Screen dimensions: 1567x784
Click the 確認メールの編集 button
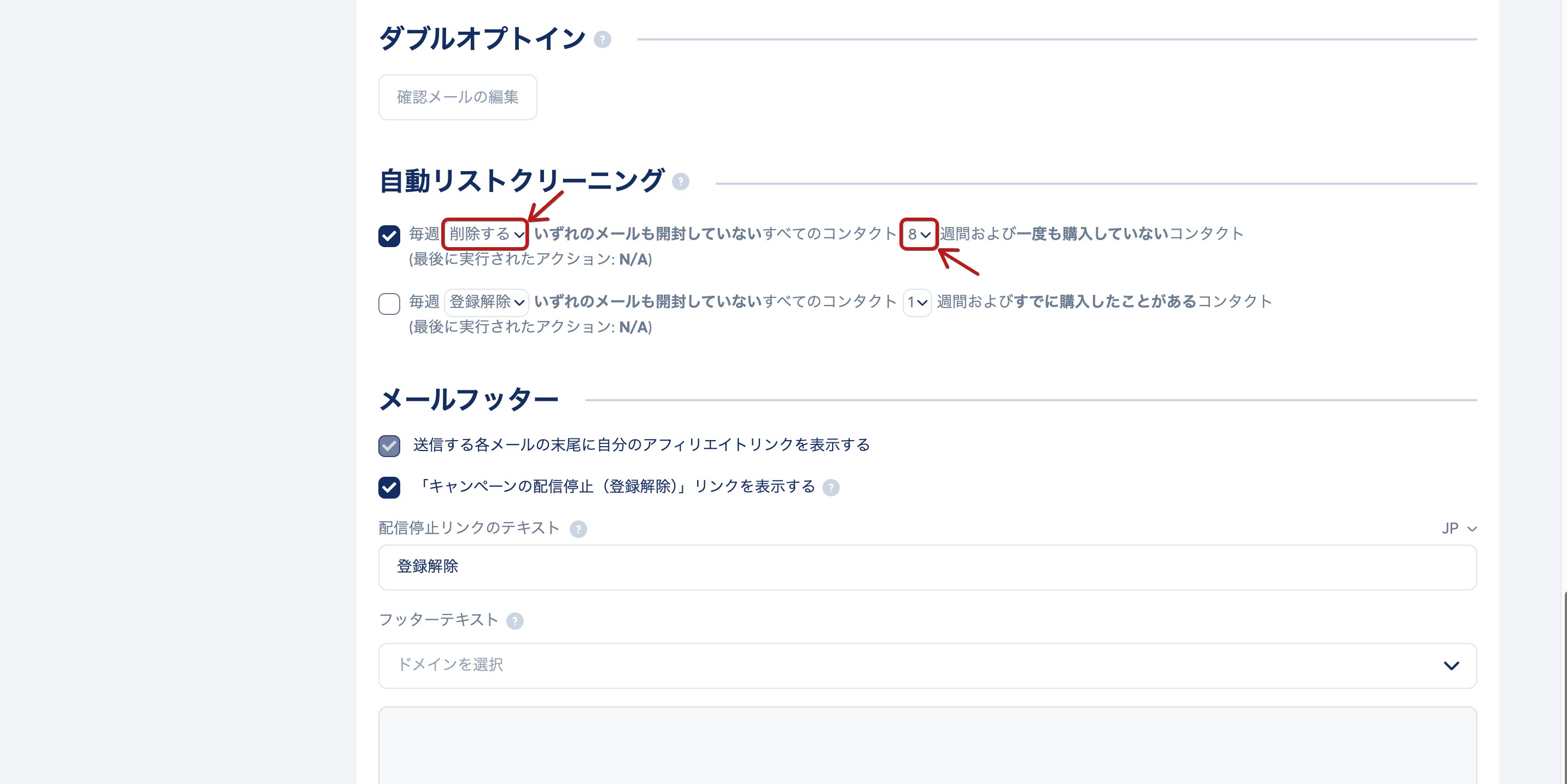coord(458,97)
